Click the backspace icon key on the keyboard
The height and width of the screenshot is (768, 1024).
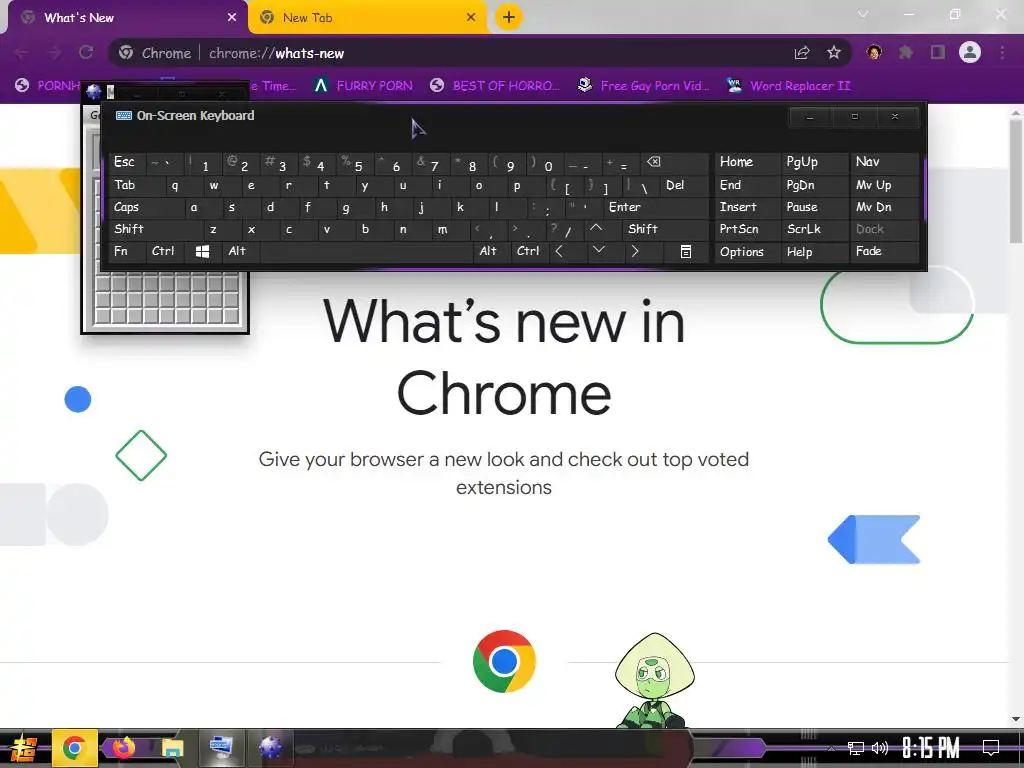point(675,163)
